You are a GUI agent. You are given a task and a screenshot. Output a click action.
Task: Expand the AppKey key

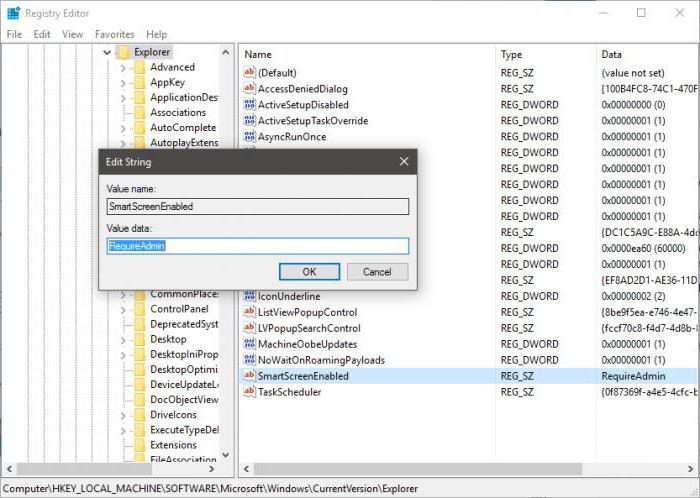pos(123,83)
